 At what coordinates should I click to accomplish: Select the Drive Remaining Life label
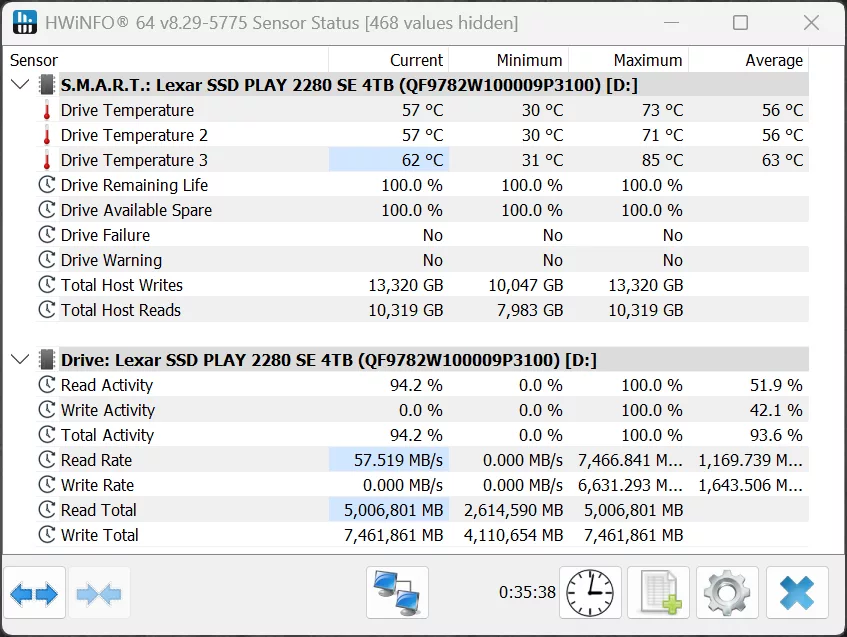coord(134,185)
